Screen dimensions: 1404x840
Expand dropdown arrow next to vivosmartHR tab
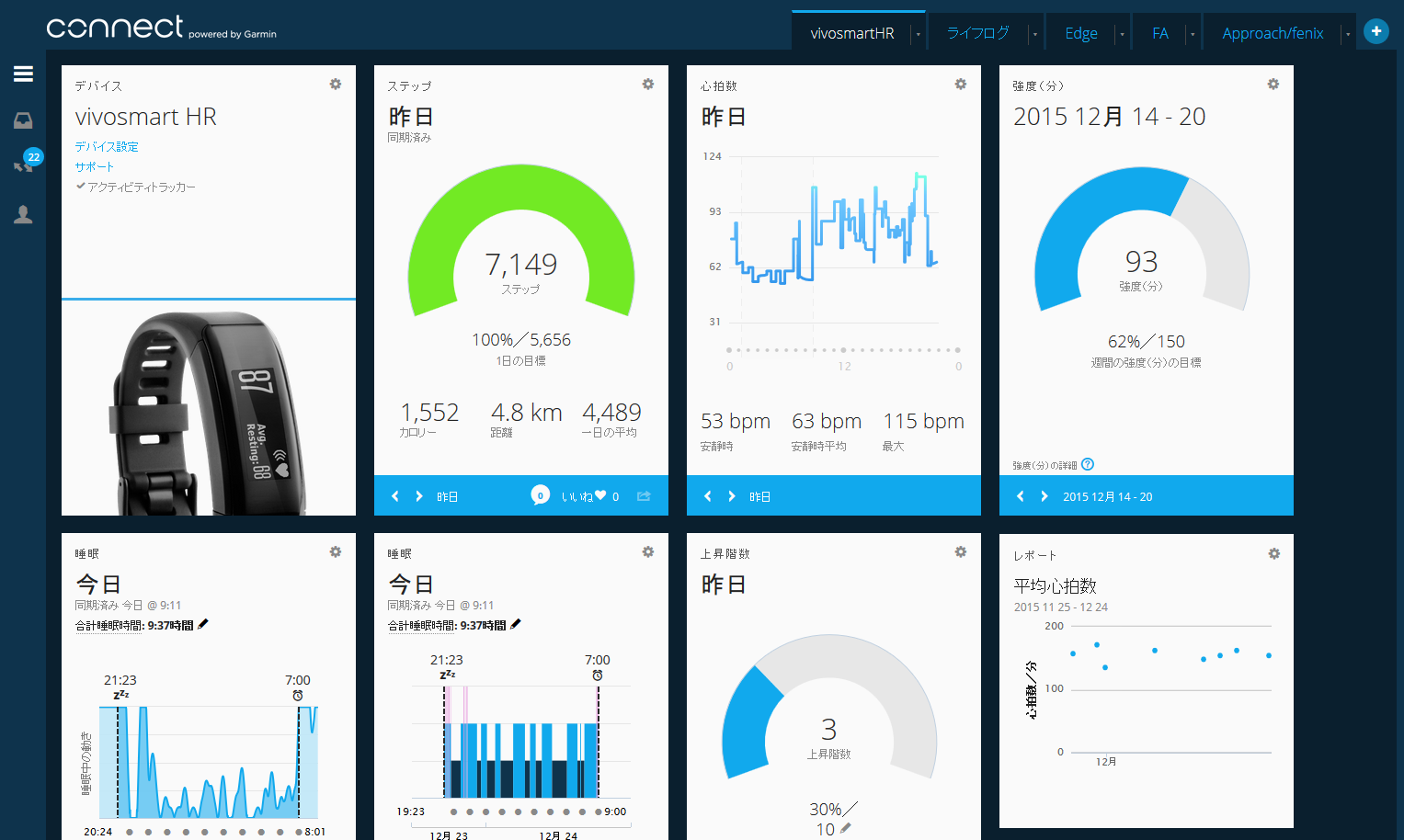coord(918,34)
